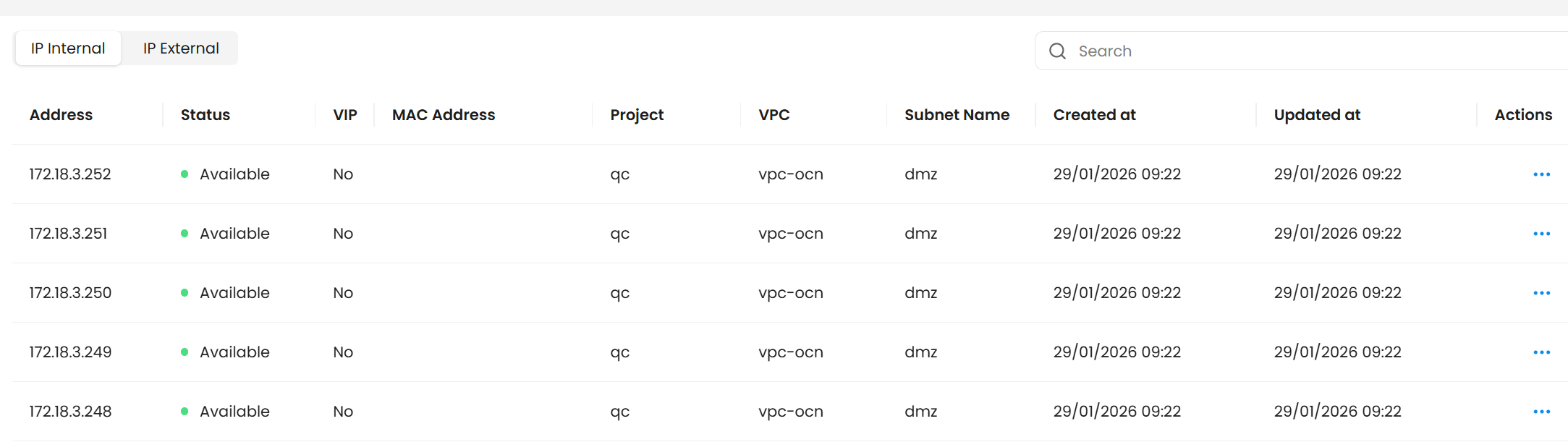Click the VPC column header

click(774, 115)
